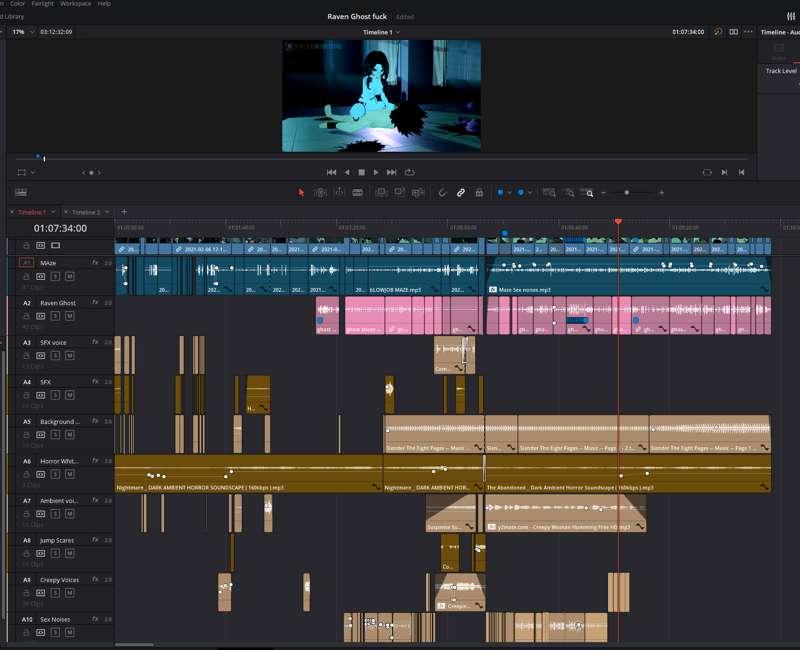
Task: Open the Flag color dropdown arrow
Action: click(x=509, y=193)
